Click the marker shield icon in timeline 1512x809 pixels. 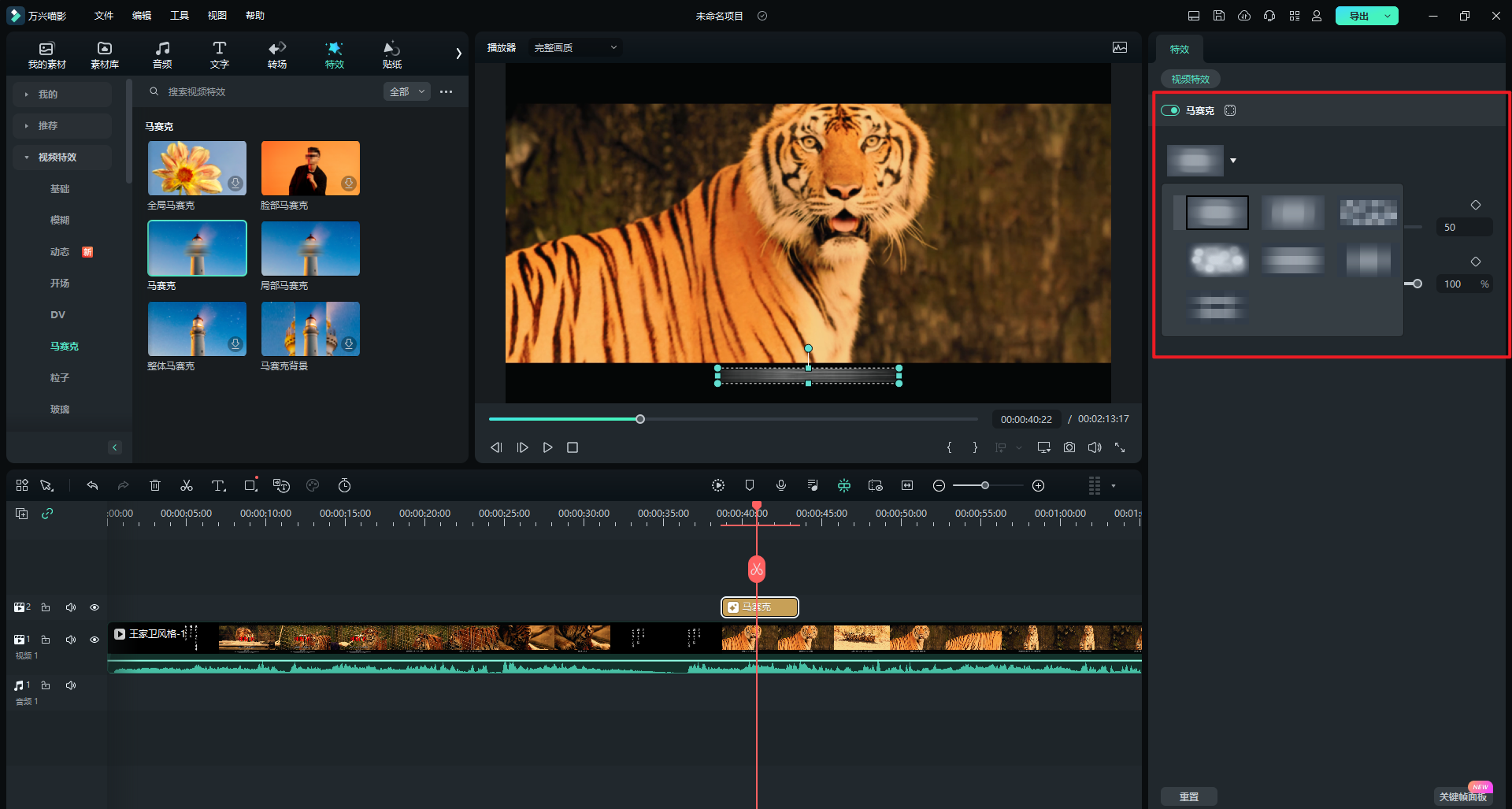(750, 485)
